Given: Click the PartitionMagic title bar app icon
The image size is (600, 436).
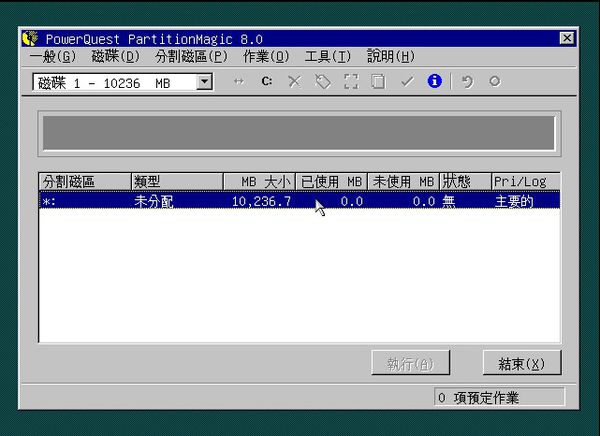Looking at the screenshot, I should (x=30, y=38).
